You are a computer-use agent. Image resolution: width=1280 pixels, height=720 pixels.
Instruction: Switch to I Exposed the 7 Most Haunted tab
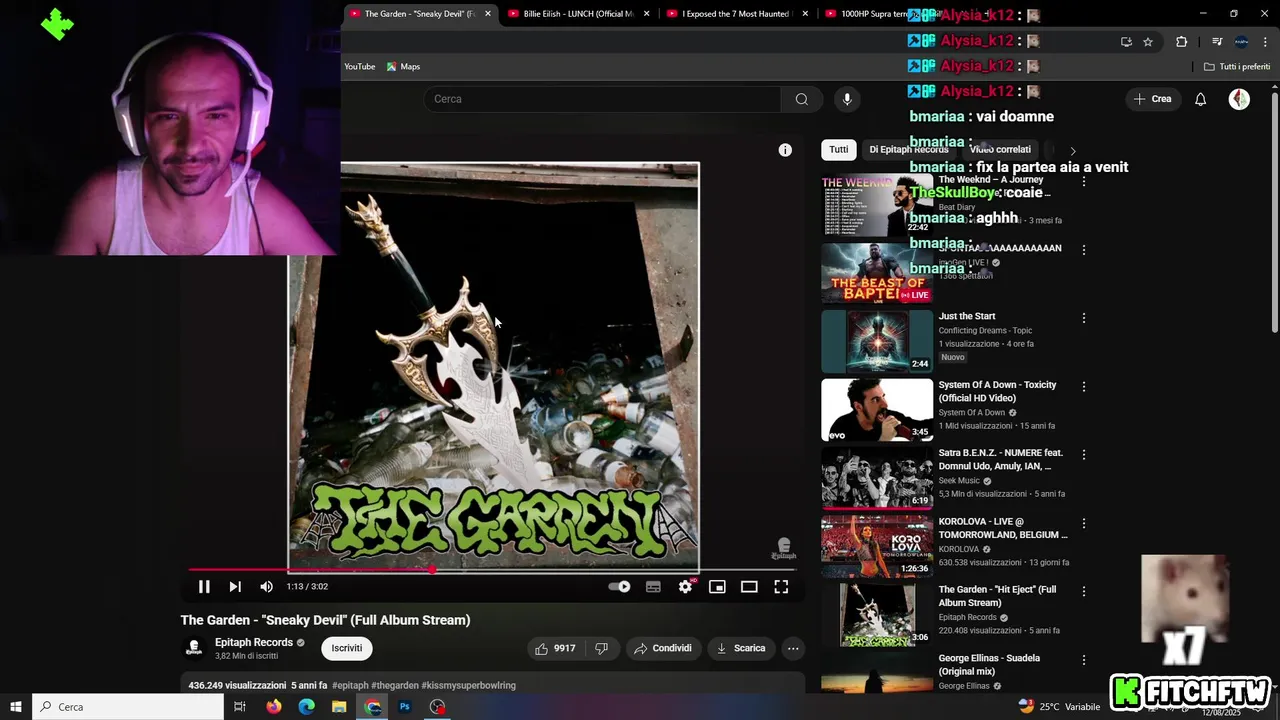(x=735, y=14)
